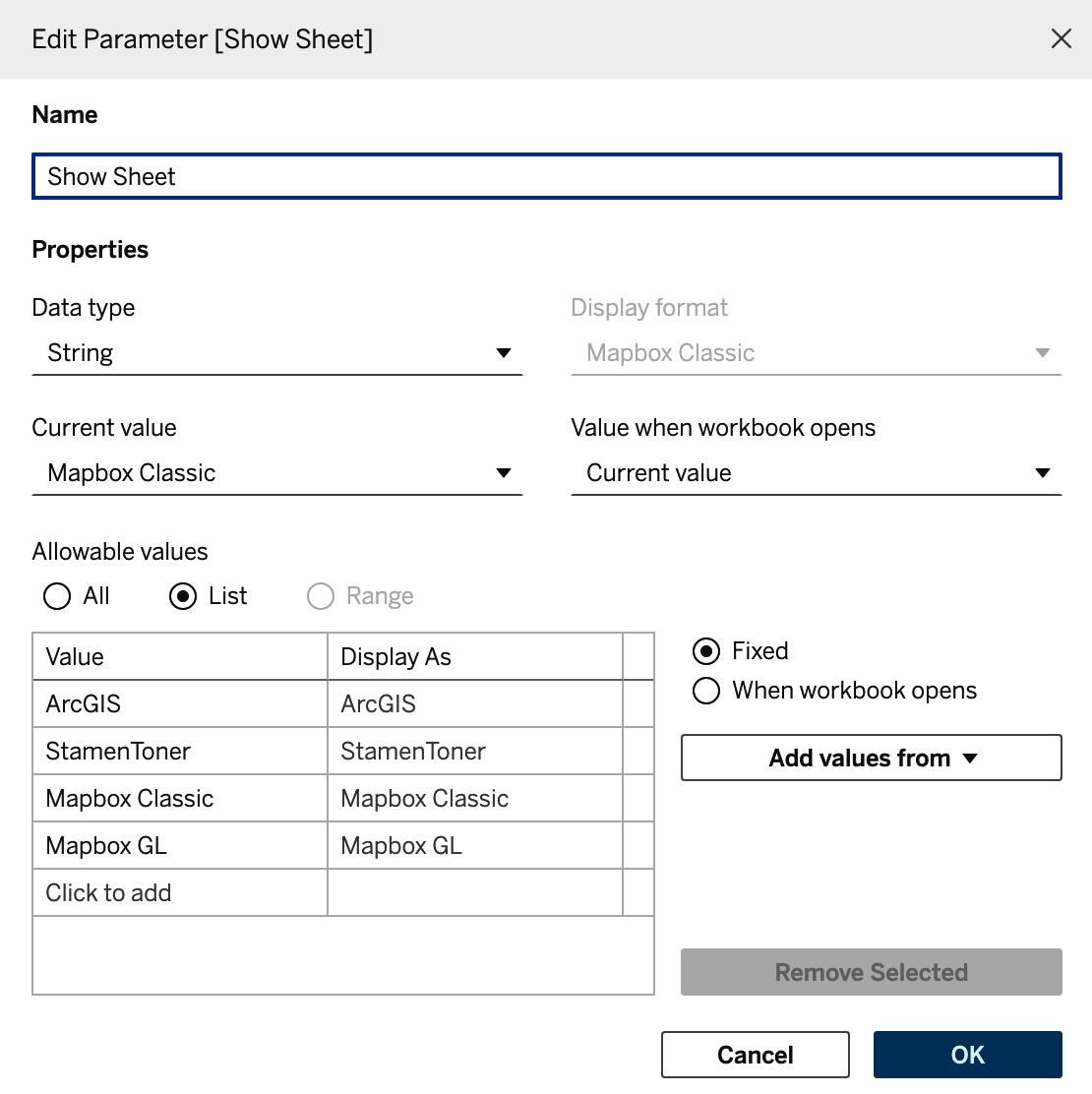Close the Edit Parameter dialog
Screen dimensions: 1092x1094
1061,39
